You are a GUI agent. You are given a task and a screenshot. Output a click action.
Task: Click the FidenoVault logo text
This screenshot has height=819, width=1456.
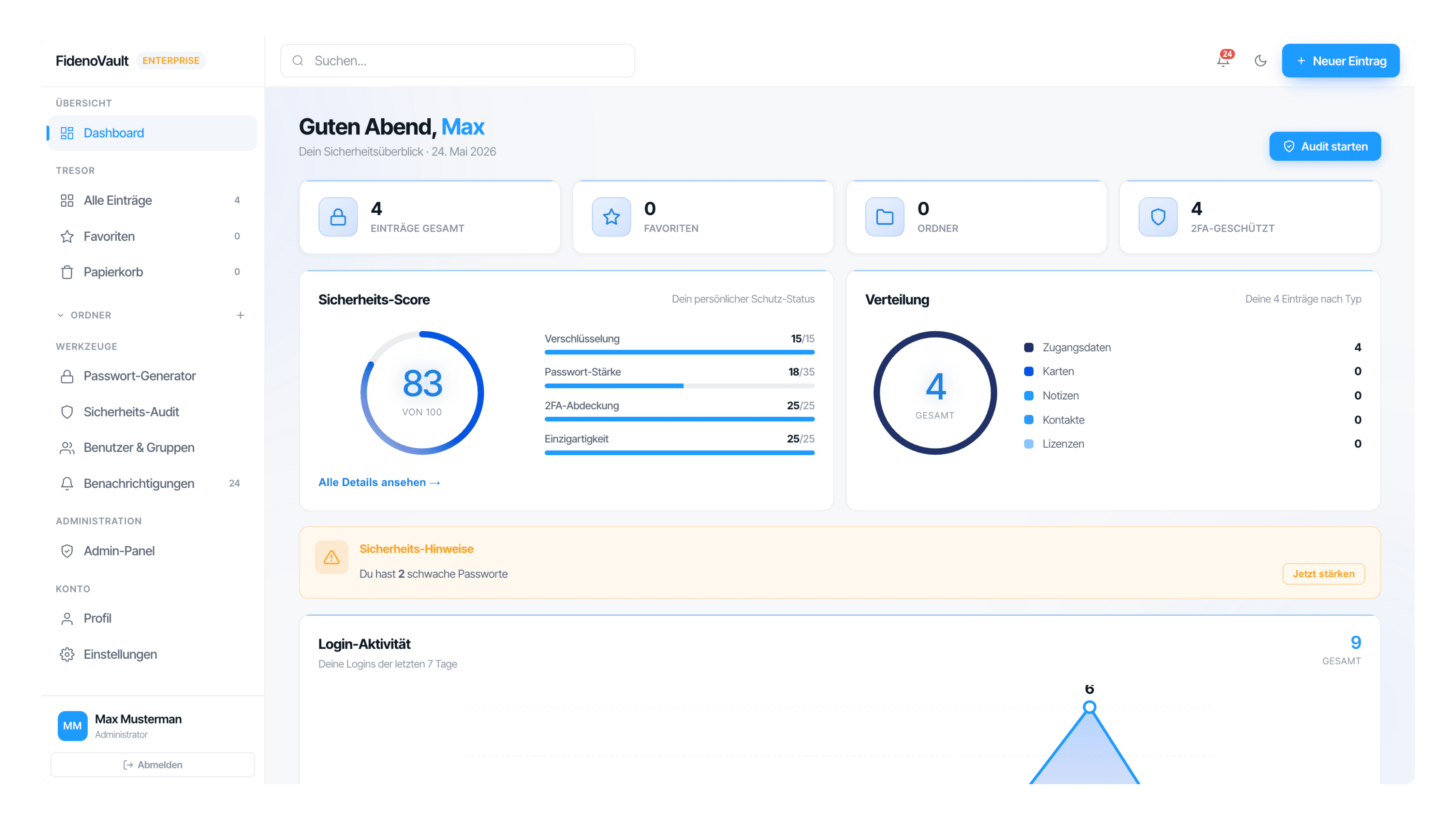[x=92, y=60]
